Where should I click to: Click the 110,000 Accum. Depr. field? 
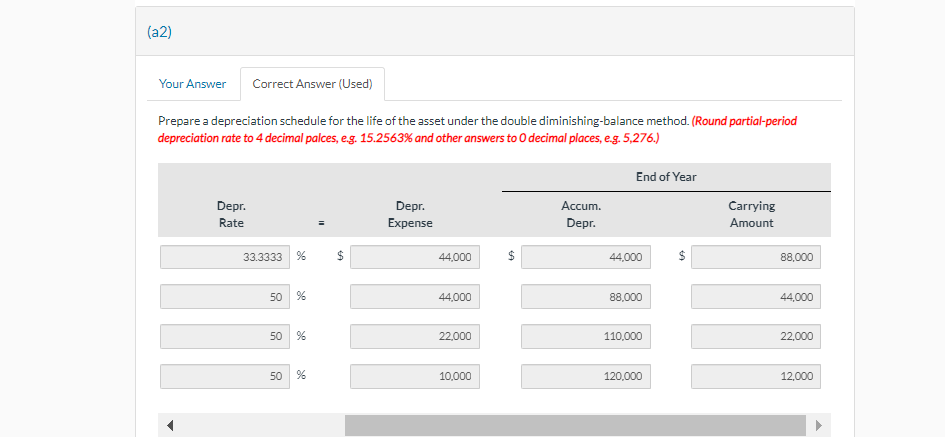[586, 336]
